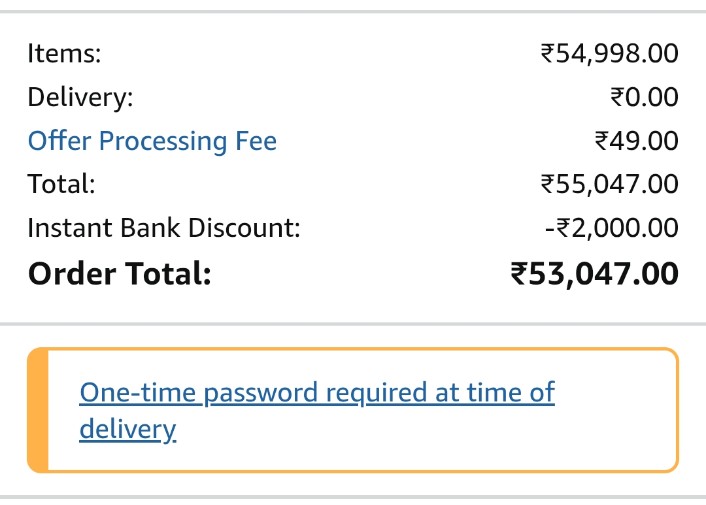
Task: Click the divider line below the OTP notice
Action: coord(353,496)
